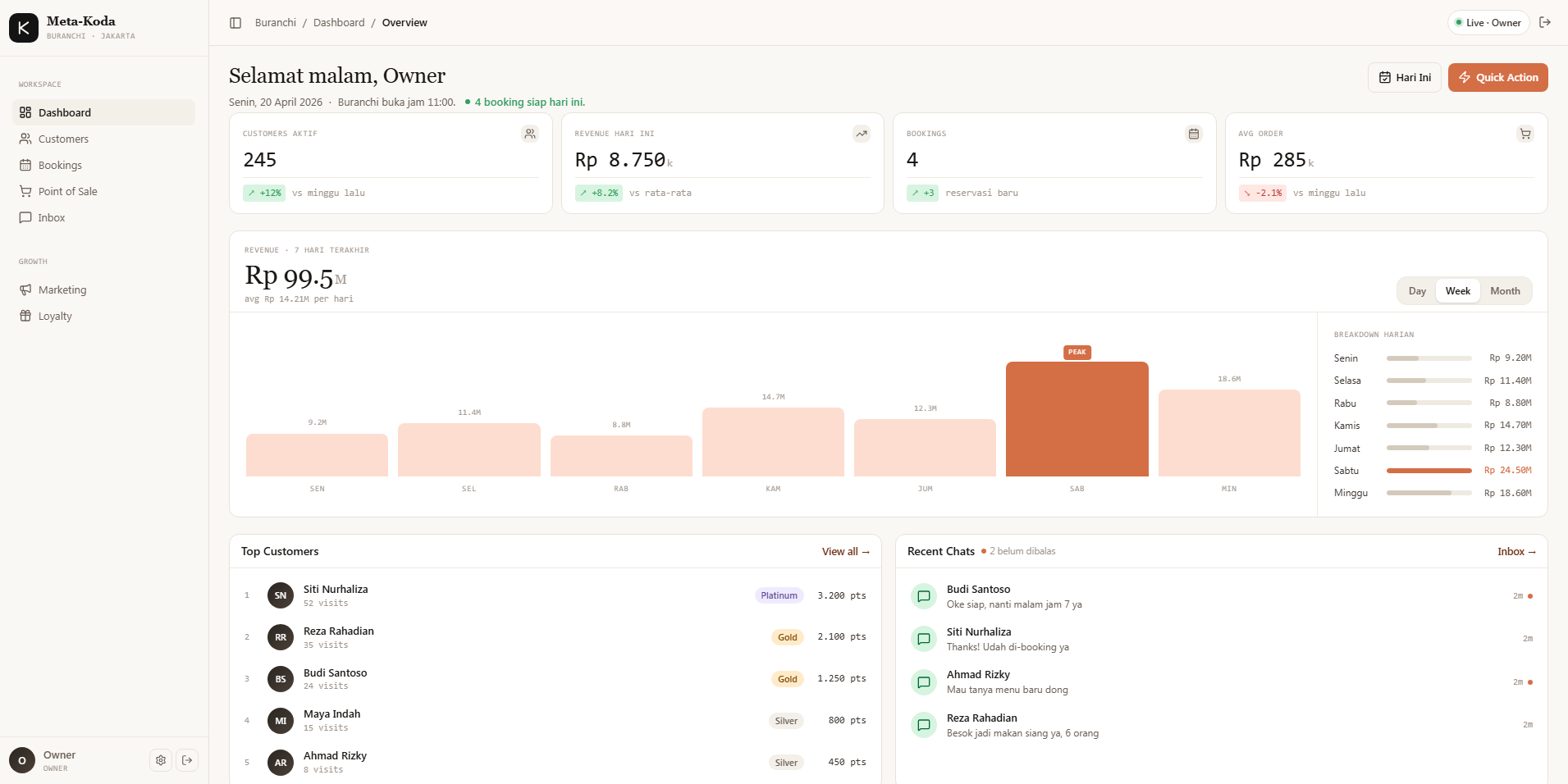Click the -2.1% change badge

pos(1263,194)
